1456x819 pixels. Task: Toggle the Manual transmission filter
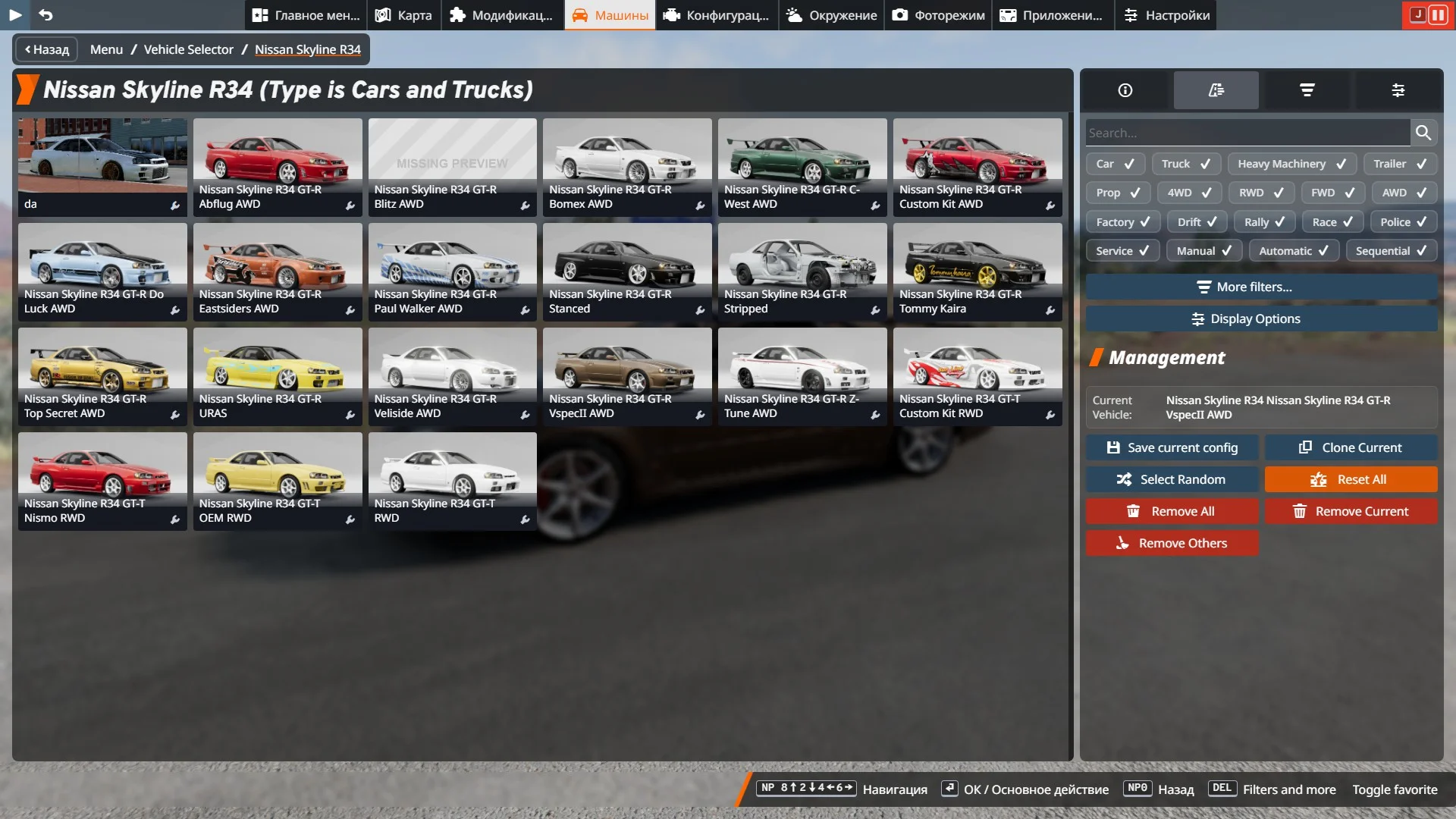[x=1204, y=251]
